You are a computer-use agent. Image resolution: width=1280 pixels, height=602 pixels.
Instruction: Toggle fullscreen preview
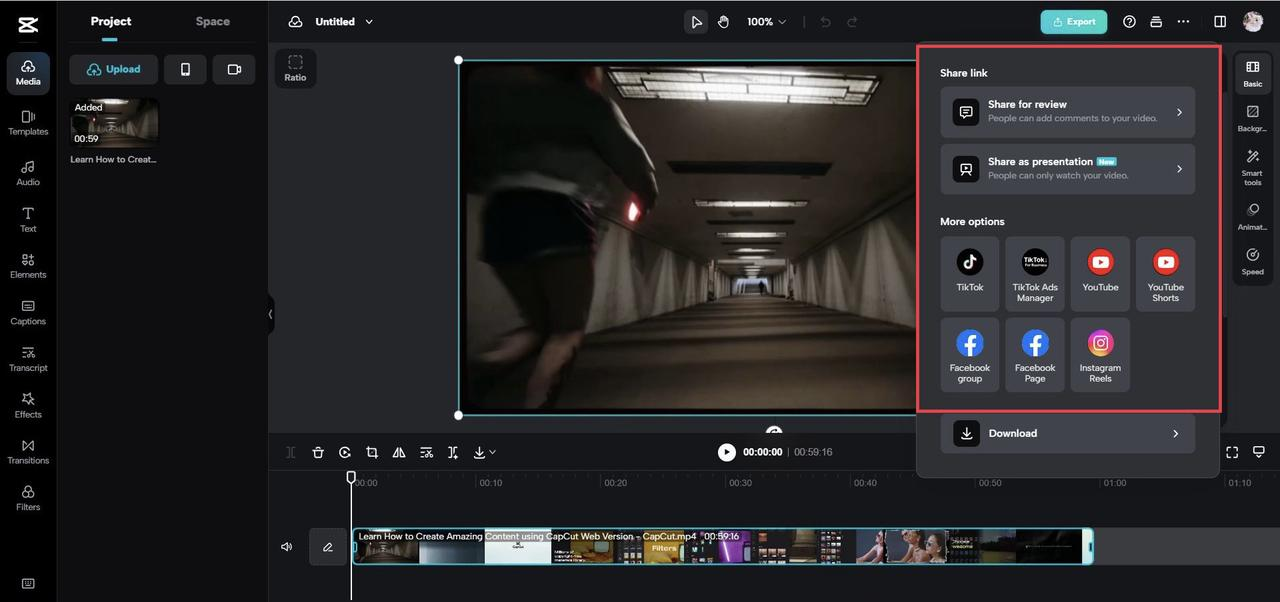(x=1232, y=452)
